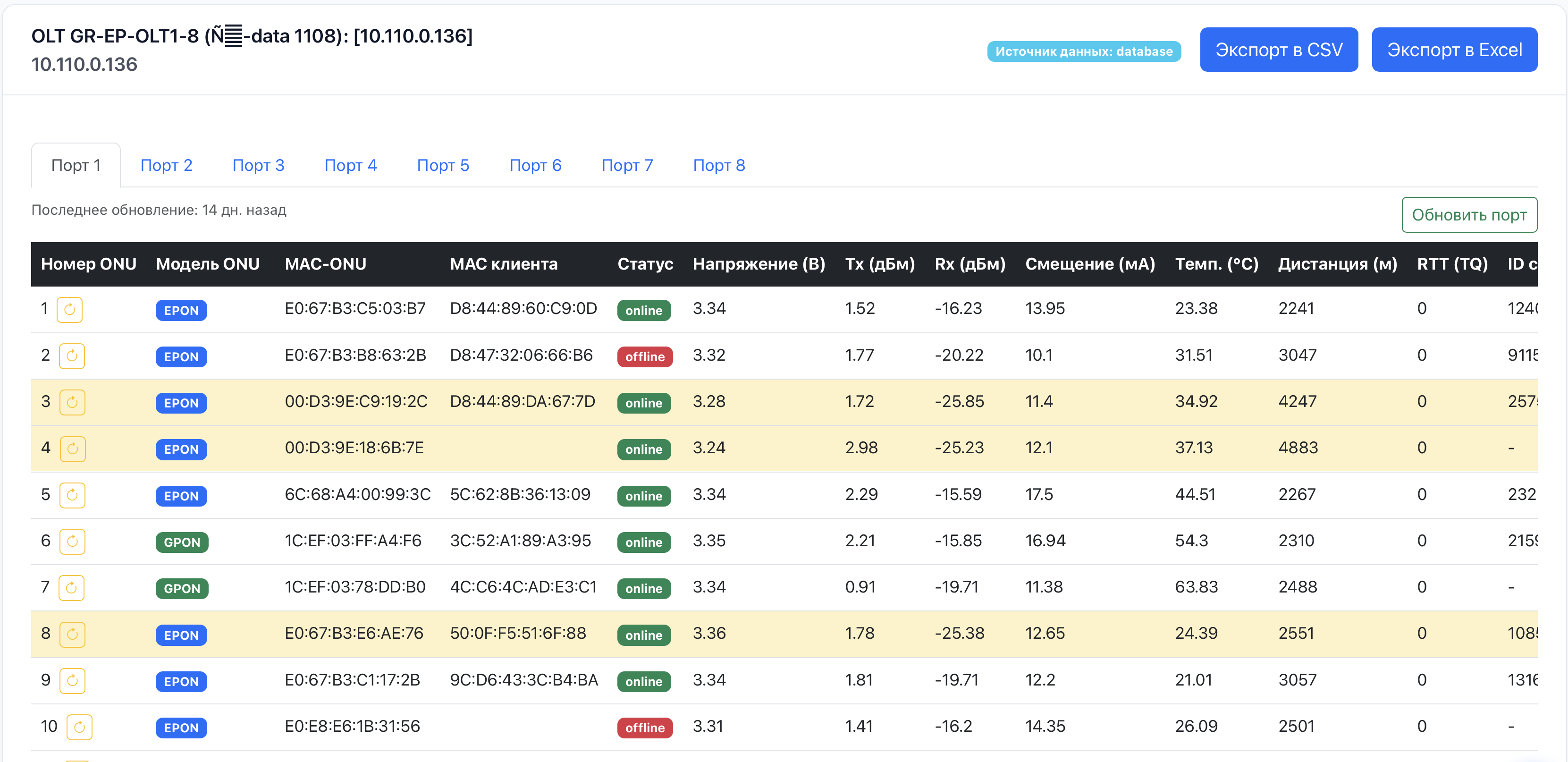Viewport: 1568px width, 762px height.
Task: Refresh ONU number 3 icon
Action: tap(72, 402)
